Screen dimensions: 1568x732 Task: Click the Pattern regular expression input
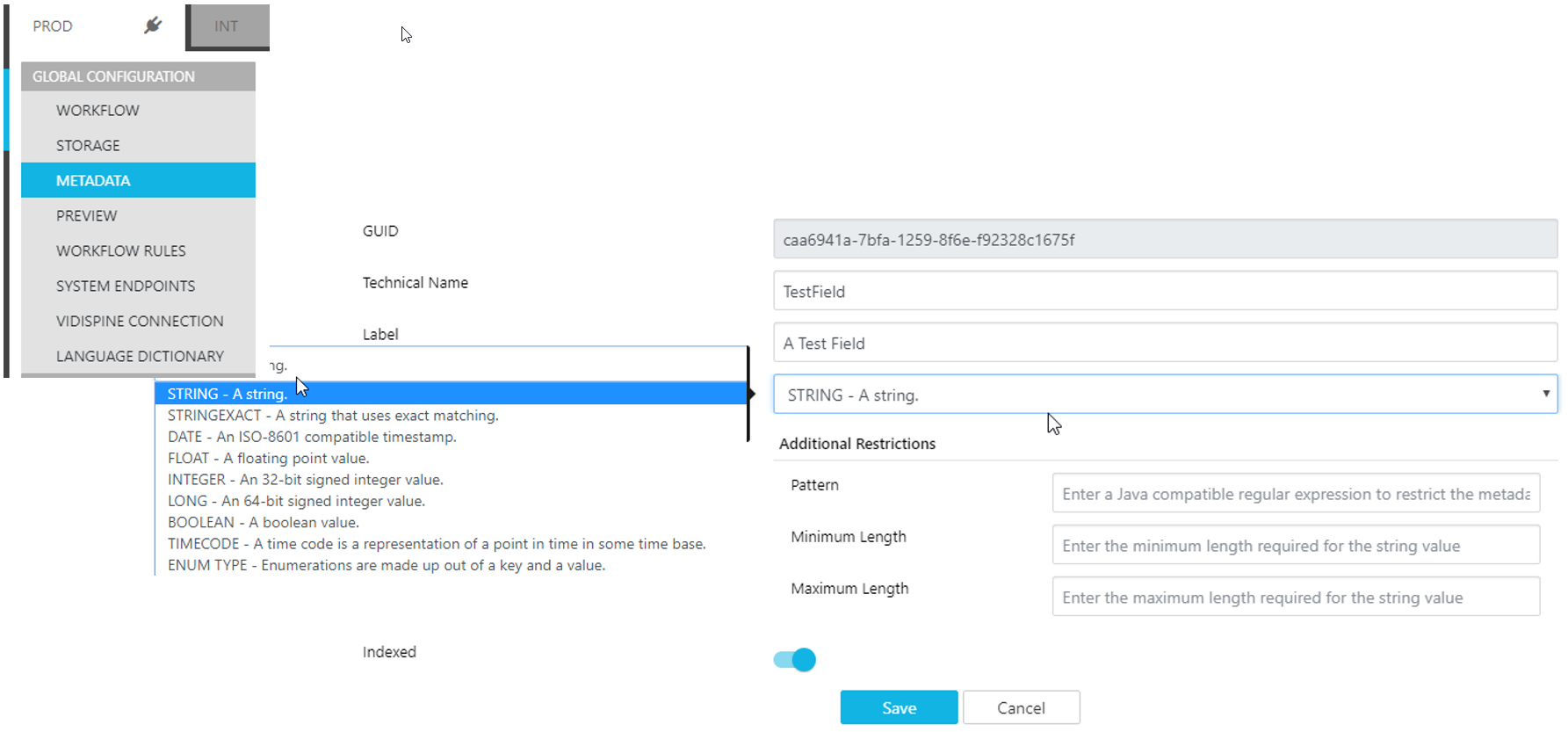[1295, 494]
